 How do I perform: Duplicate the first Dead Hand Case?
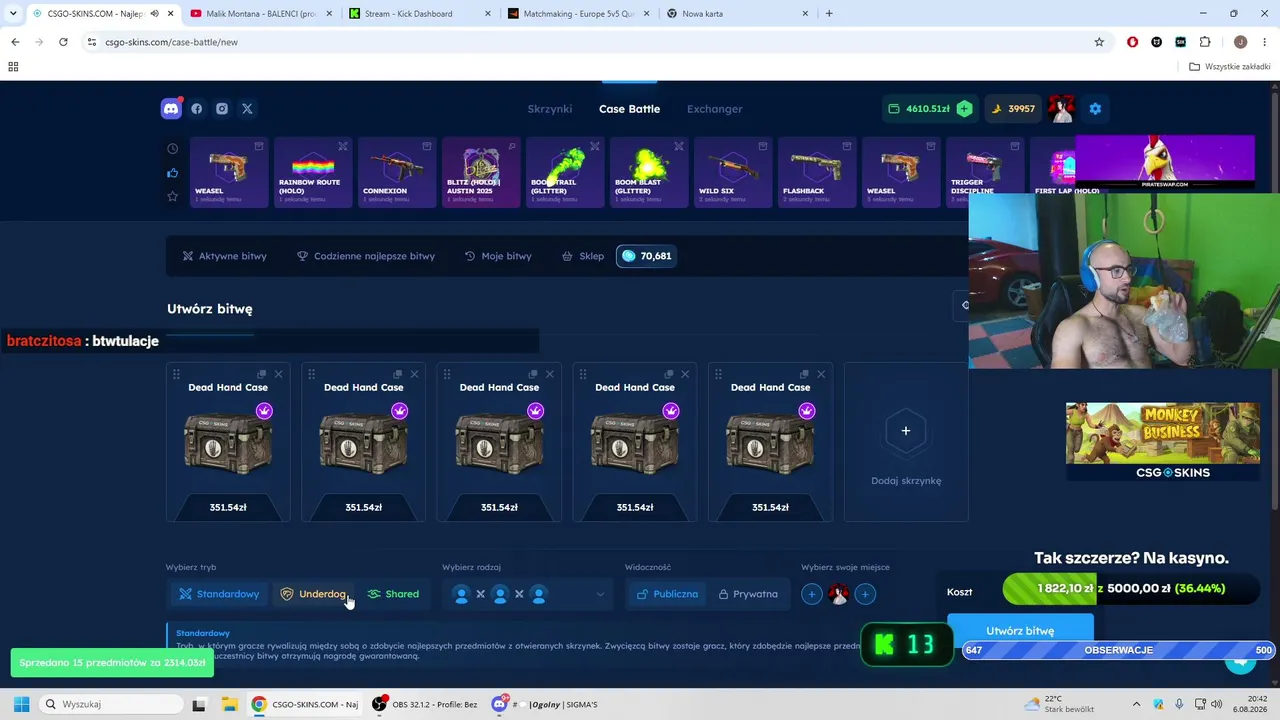pyautogui.click(x=262, y=374)
